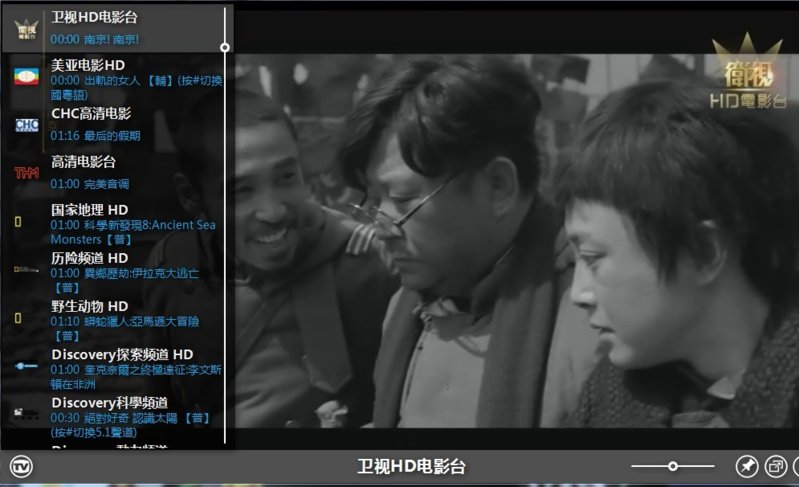
Task: Switch to 历险频道 HD channel
Action: 89,258
